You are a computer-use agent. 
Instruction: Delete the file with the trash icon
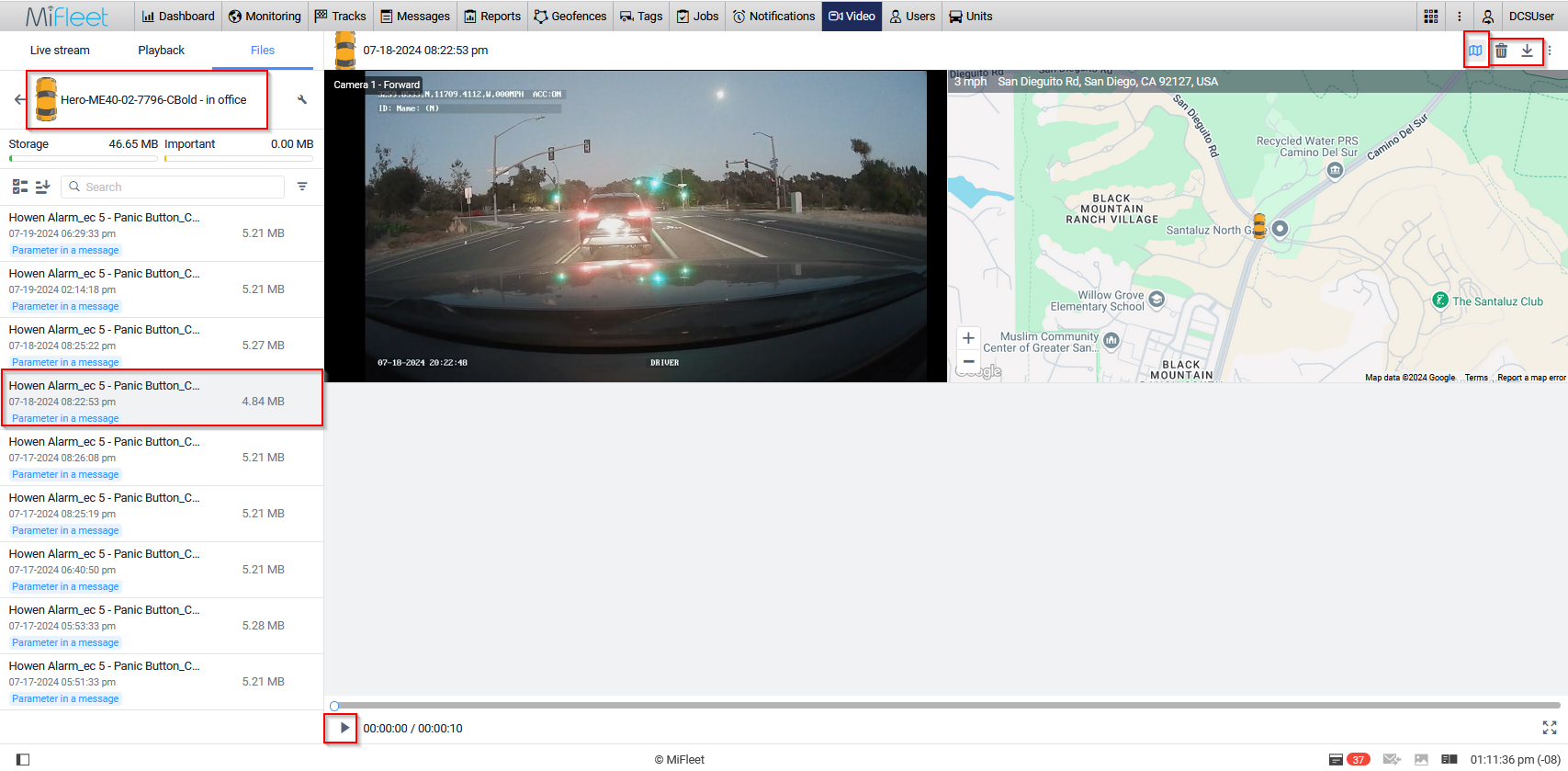click(x=1501, y=51)
